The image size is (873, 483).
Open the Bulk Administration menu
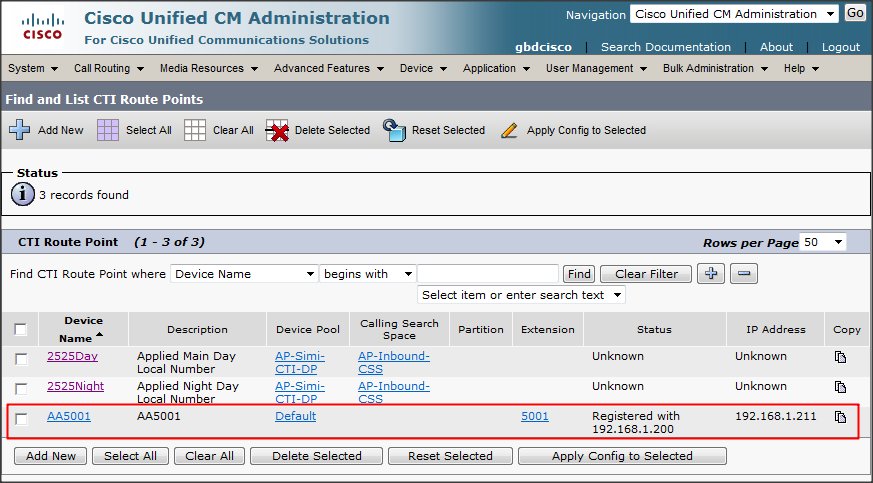pyautogui.click(x=715, y=68)
